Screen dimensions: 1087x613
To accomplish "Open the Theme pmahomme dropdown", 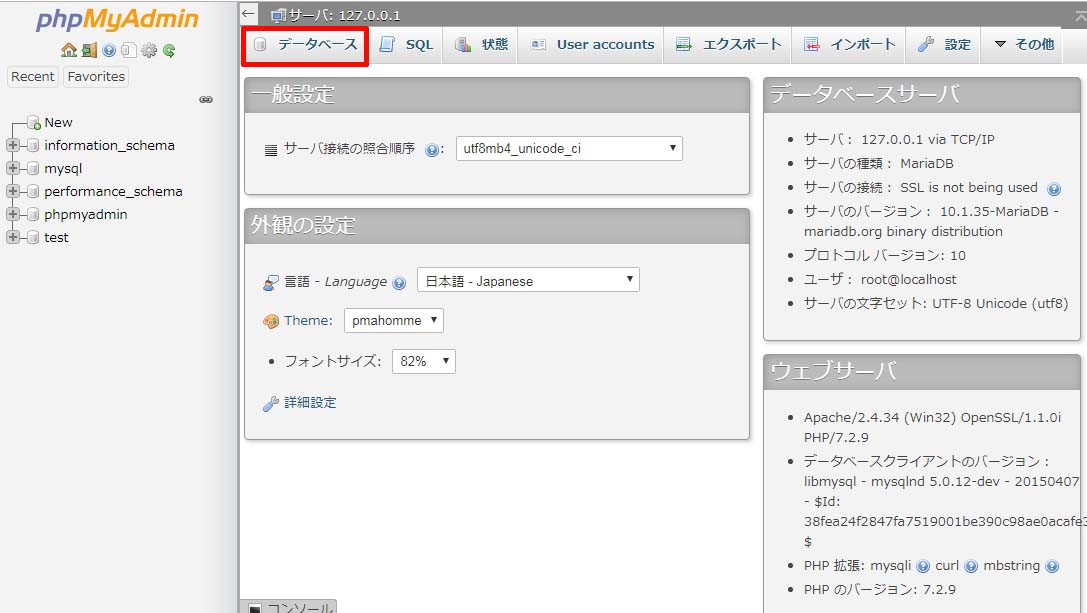I will click(x=394, y=320).
